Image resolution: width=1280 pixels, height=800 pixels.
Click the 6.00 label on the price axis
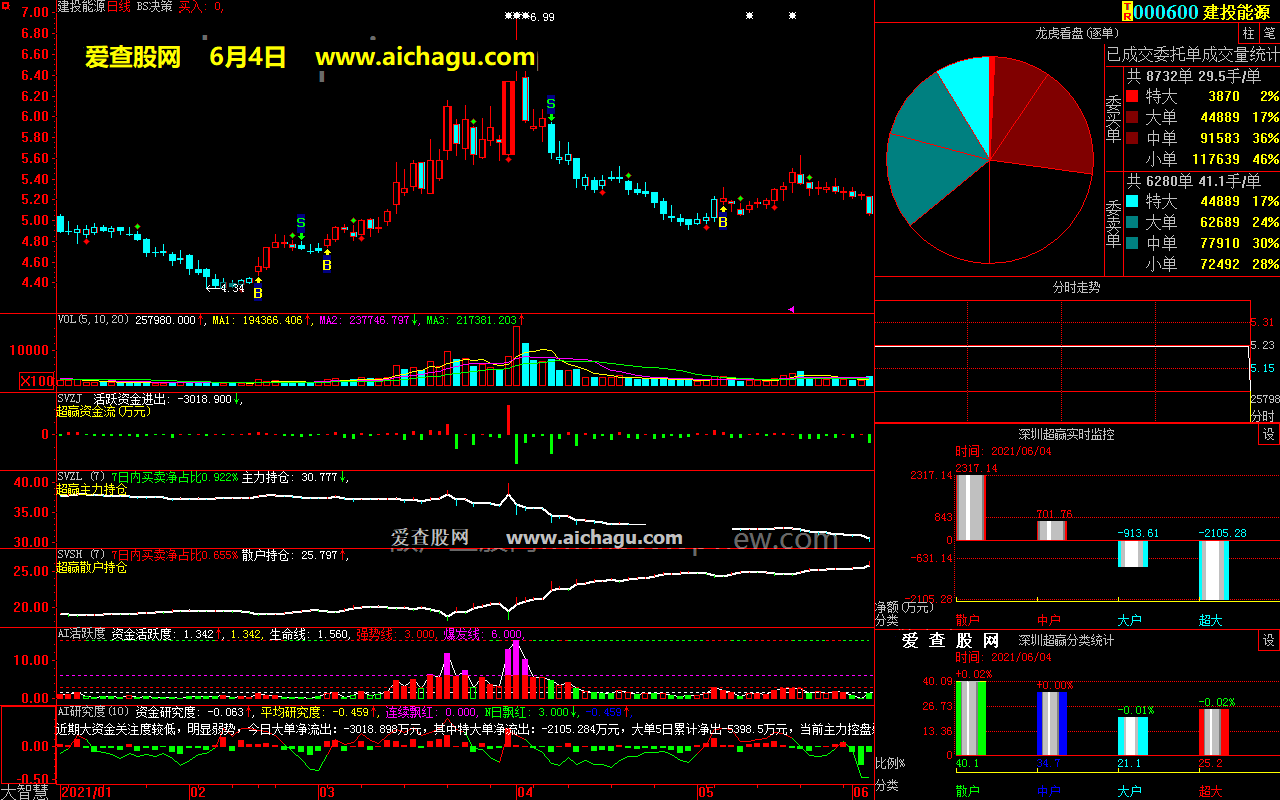35,116
